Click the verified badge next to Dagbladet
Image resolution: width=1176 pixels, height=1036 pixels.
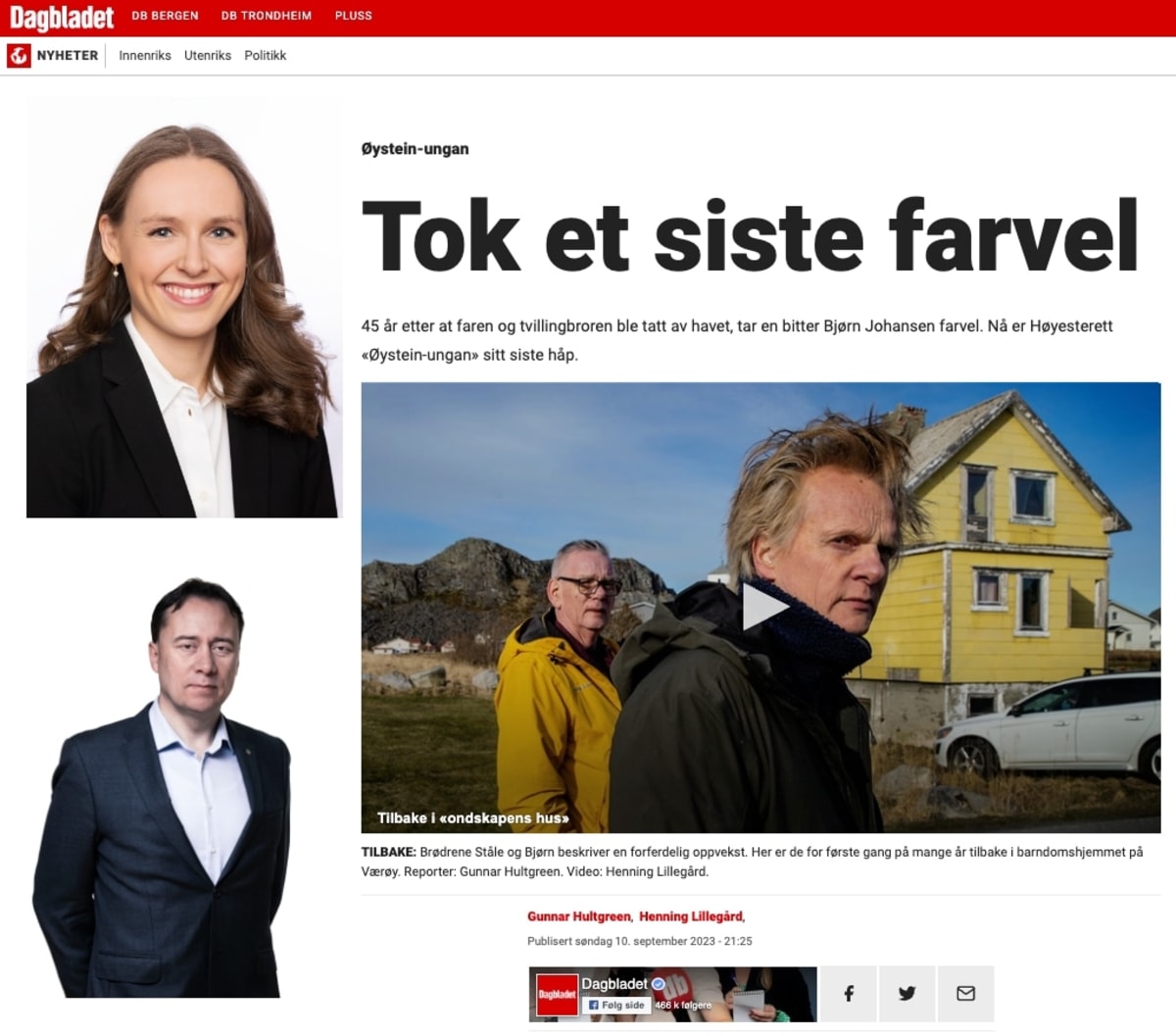659,984
